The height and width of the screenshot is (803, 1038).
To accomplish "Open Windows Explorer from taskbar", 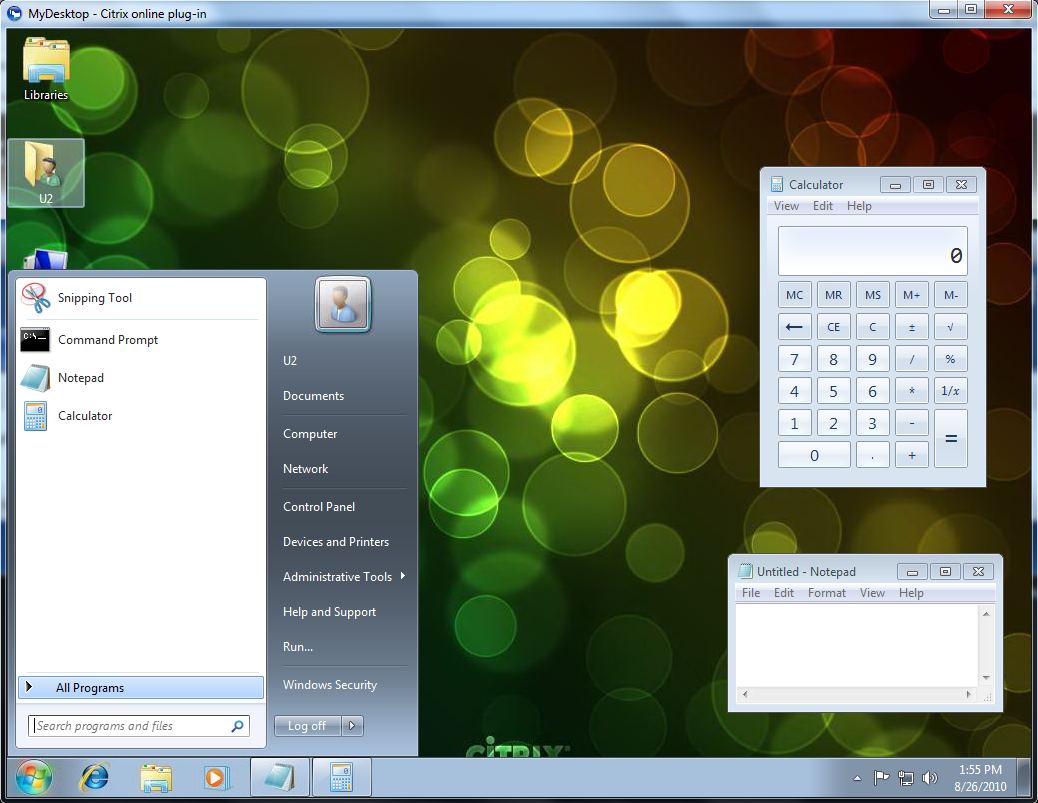I will [x=156, y=777].
